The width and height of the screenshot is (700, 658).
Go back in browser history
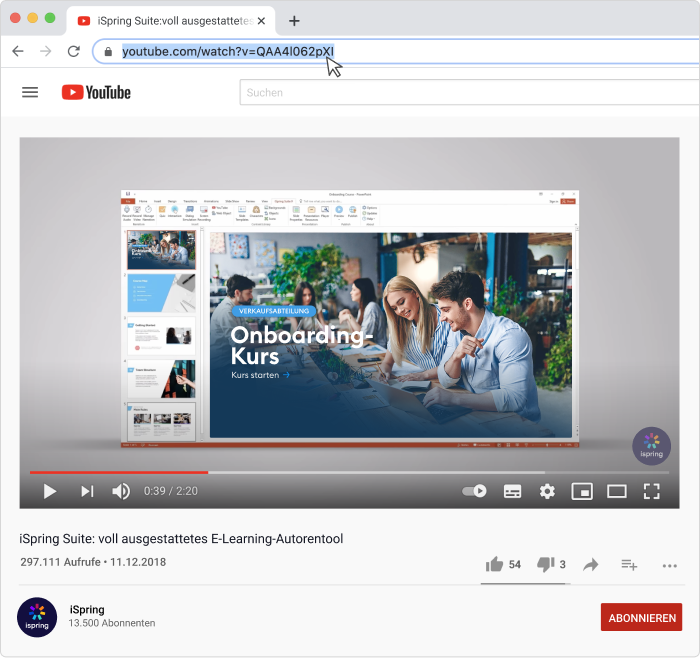18,51
